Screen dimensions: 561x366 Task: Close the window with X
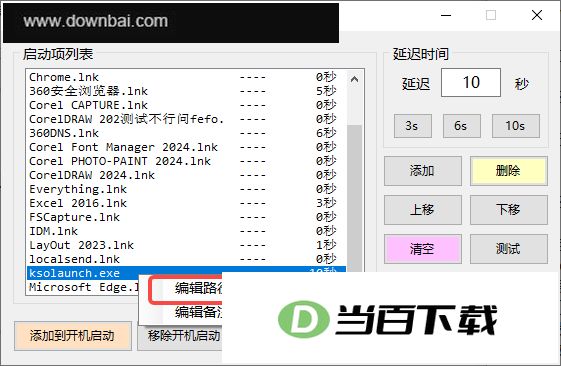[x=537, y=15]
